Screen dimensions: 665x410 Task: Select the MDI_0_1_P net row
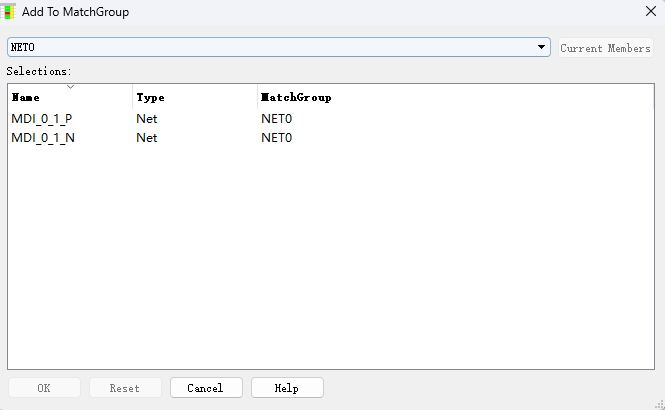pos(331,119)
